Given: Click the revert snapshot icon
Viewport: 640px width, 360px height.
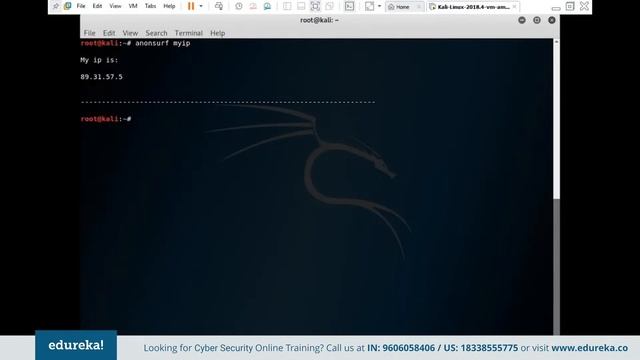Looking at the screenshot, I should click(253, 6).
